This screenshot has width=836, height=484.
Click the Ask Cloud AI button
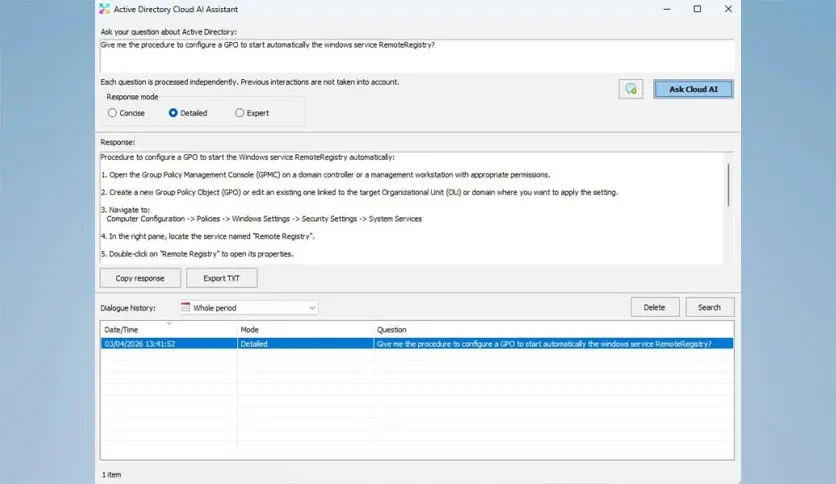[693, 89]
